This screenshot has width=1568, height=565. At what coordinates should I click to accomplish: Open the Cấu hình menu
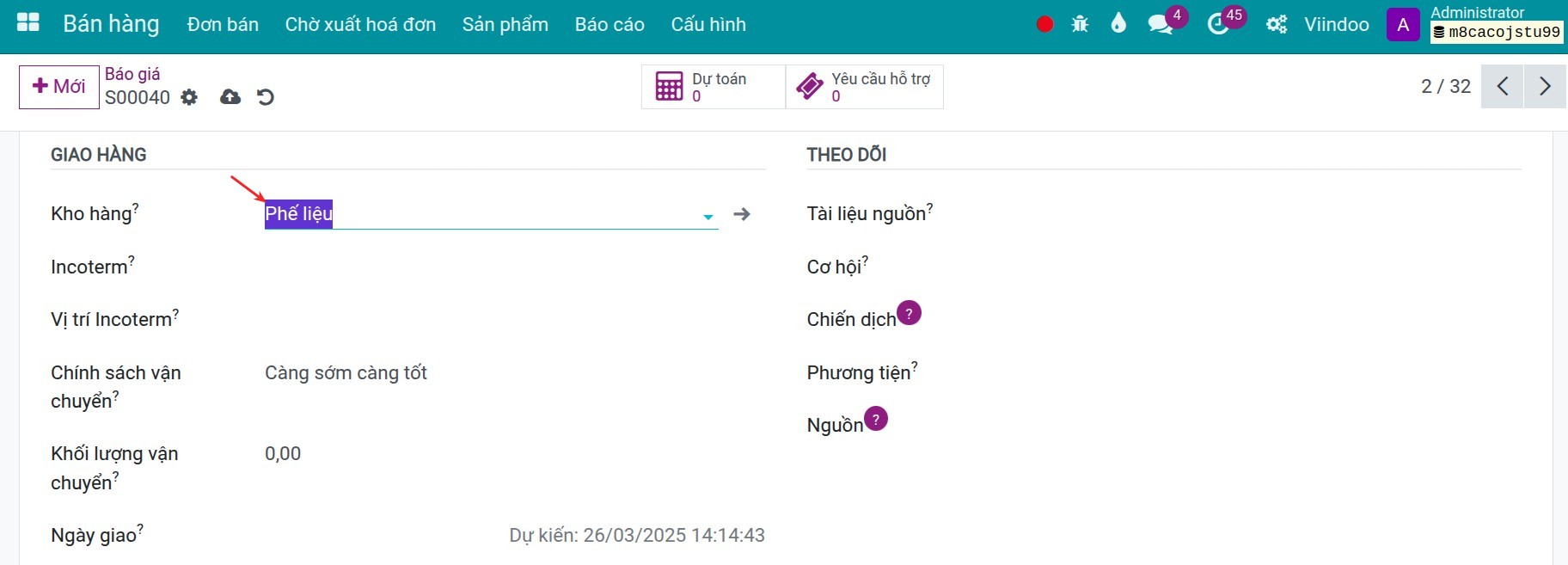pyautogui.click(x=708, y=24)
